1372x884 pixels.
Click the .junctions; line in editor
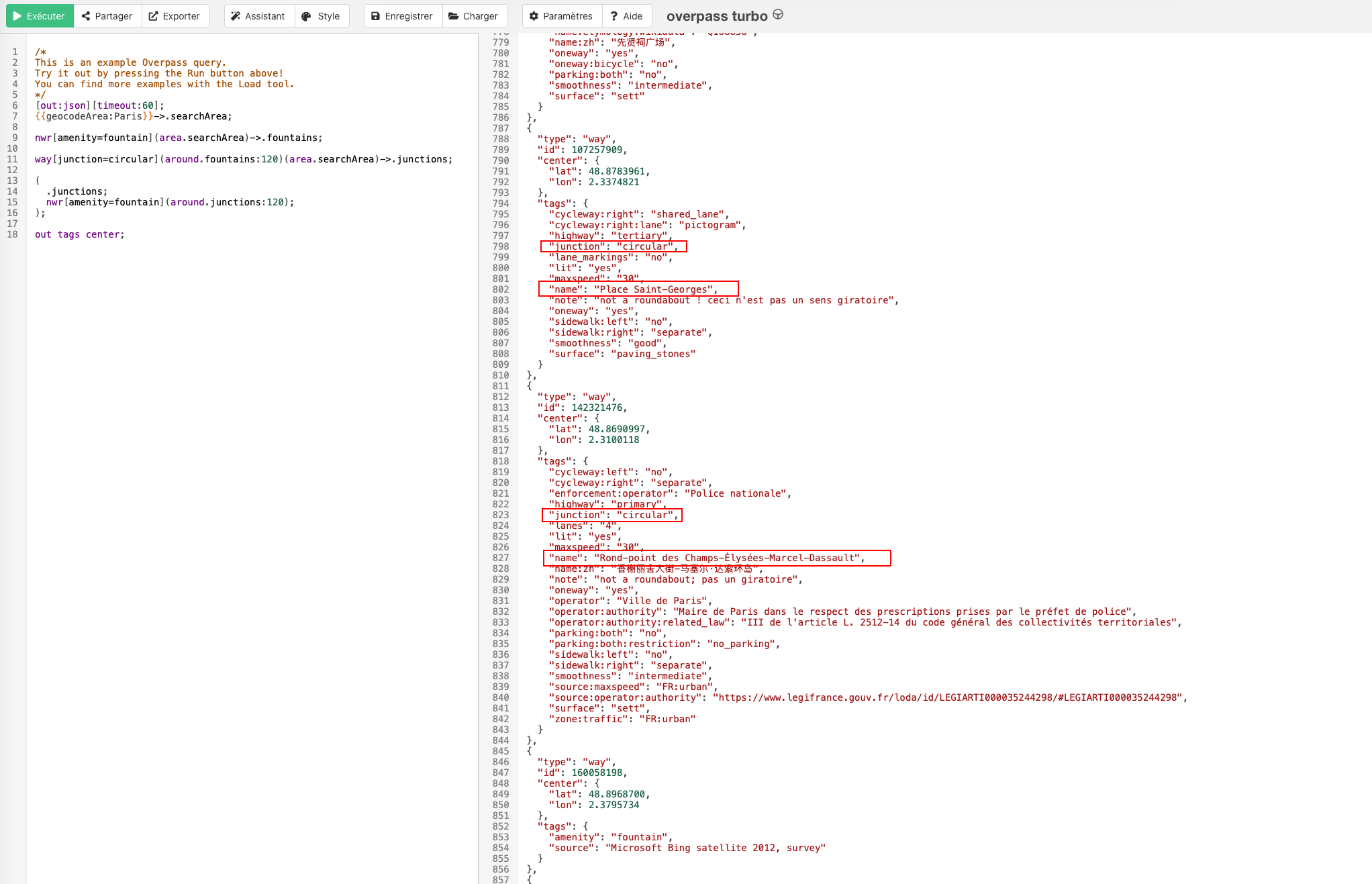pos(77,191)
